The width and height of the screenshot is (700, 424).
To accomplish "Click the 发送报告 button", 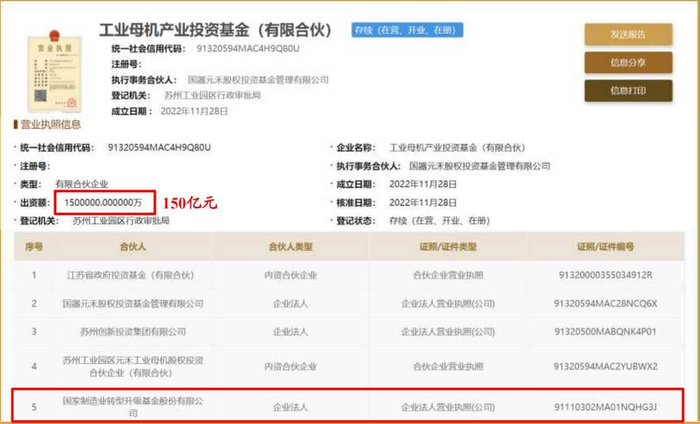I will [x=628, y=35].
